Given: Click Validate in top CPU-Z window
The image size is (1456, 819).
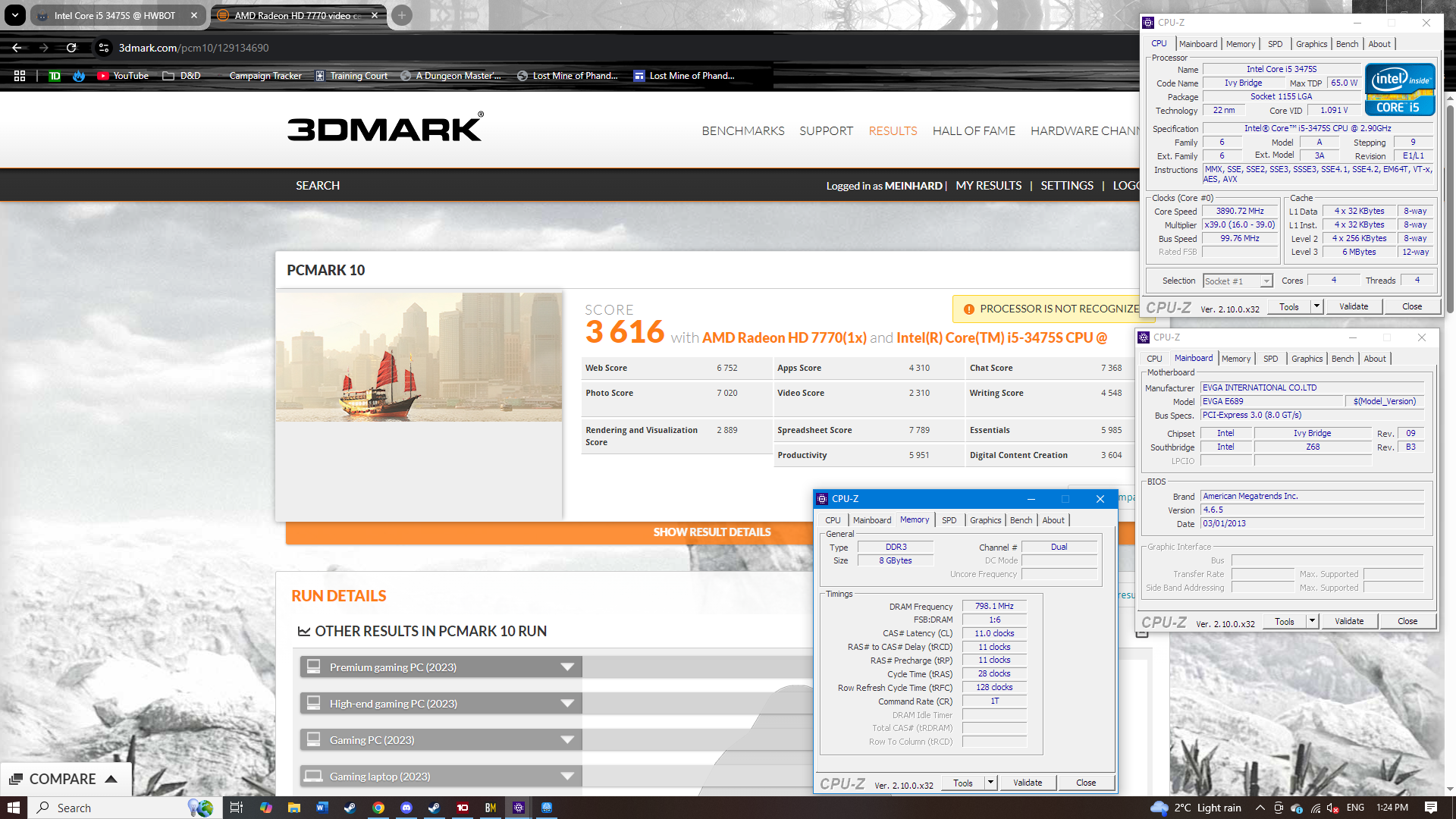Looking at the screenshot, I should (x=1354, y=306).
